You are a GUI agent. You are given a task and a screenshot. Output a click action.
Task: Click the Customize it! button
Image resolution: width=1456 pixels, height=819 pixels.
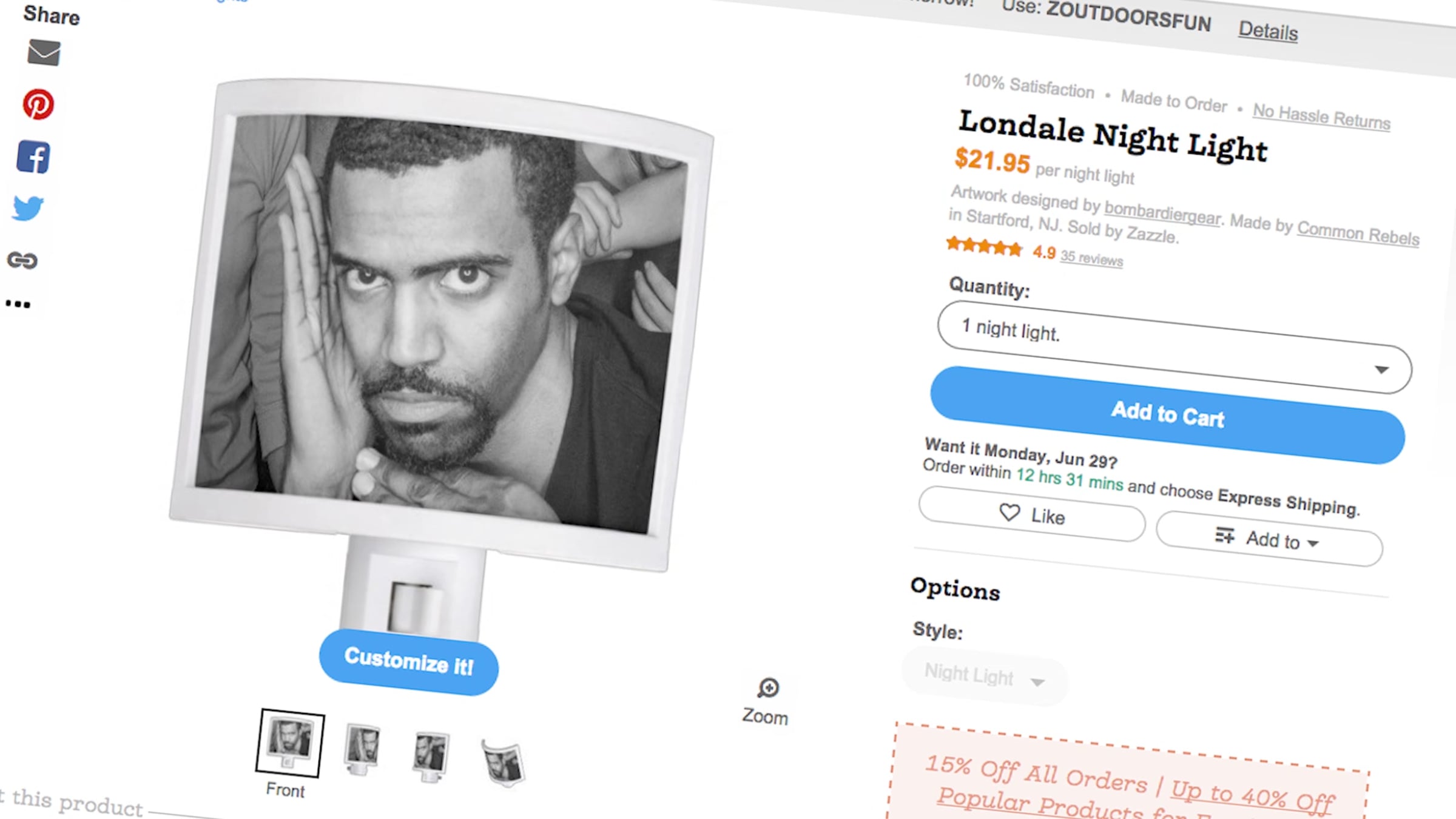(408, 661)
